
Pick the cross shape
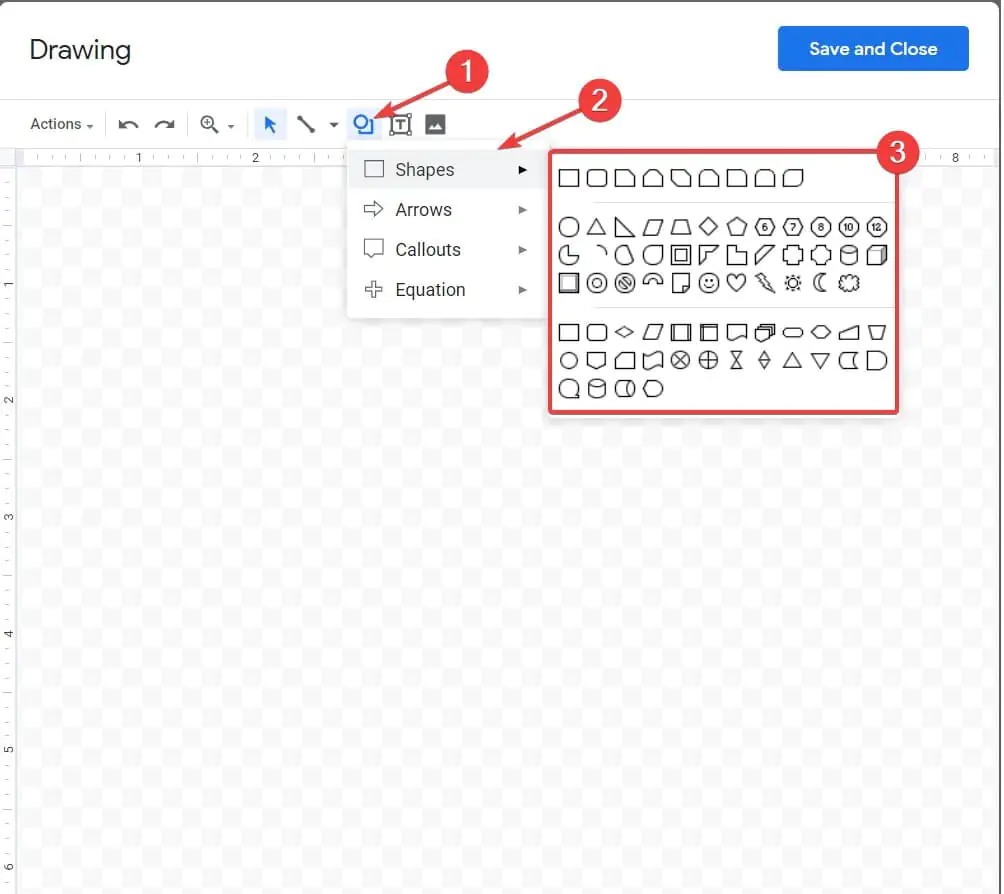[793, 255]
